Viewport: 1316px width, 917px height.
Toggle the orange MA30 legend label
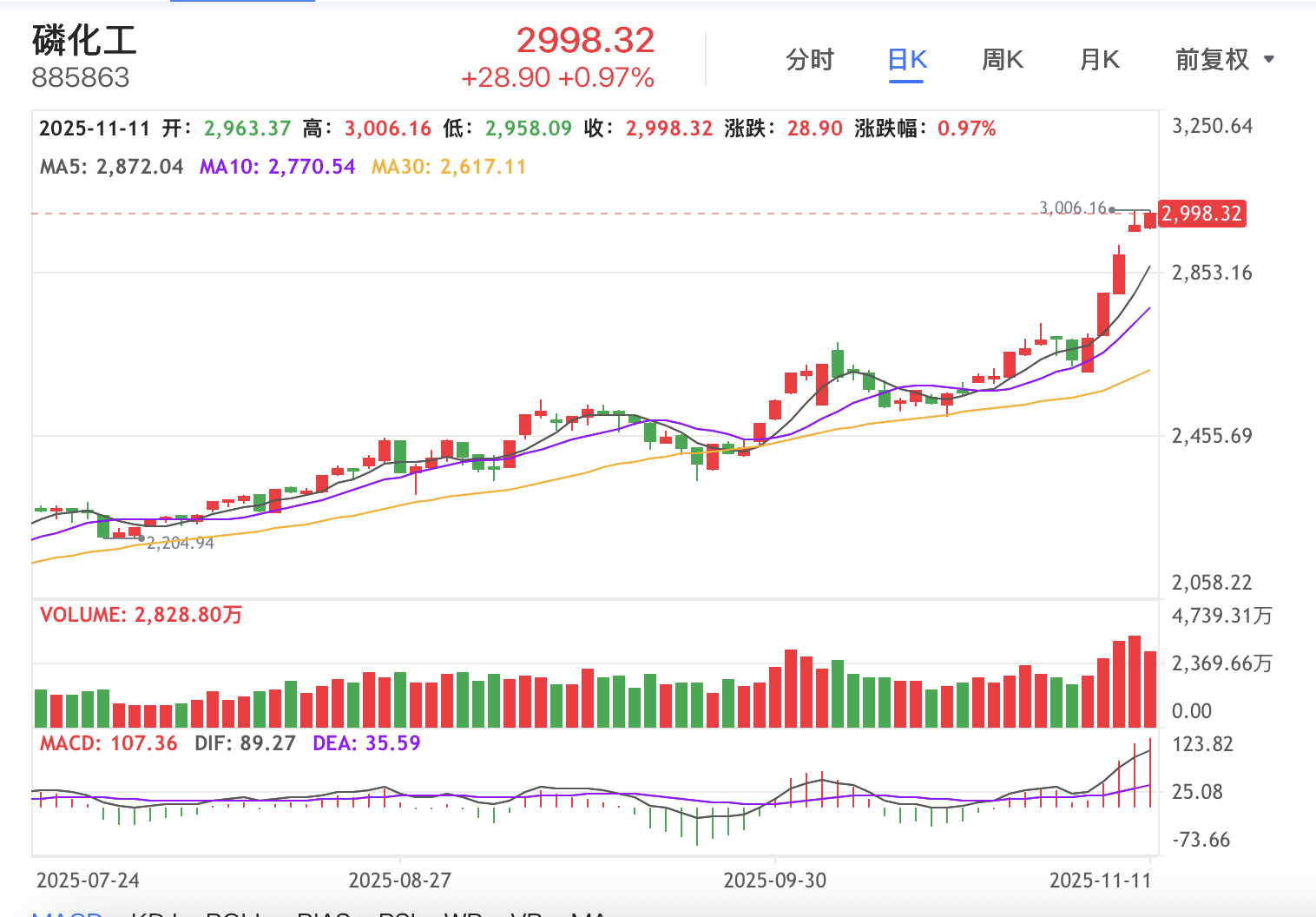click(x=448, y=167)
